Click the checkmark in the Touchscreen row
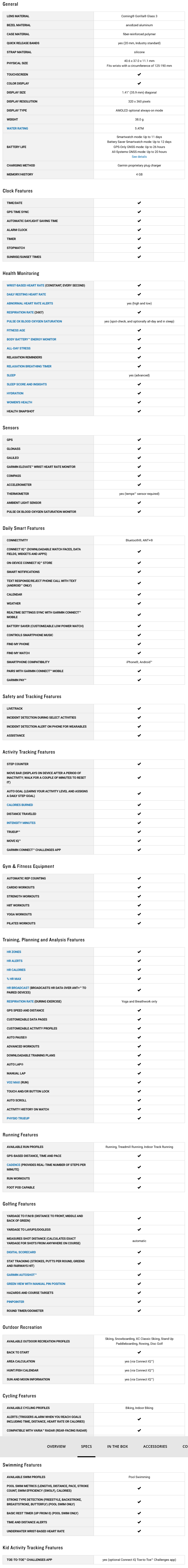This screenshot has height=1568, width=188. pyautogui.click(x=139, y=74)
